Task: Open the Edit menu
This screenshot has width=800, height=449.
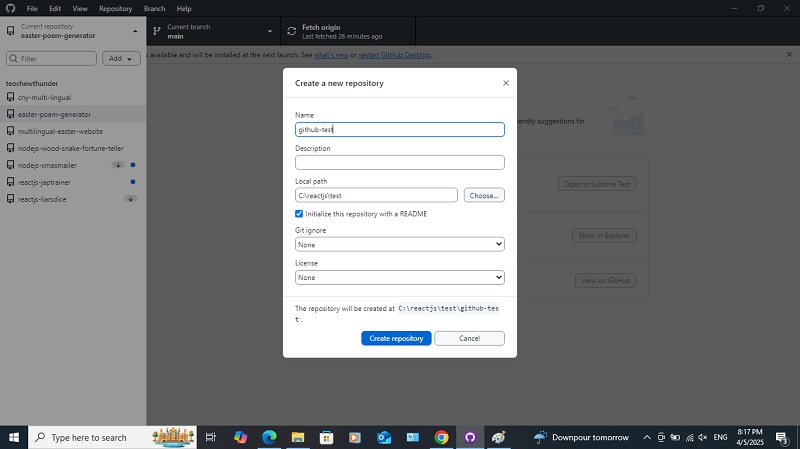Action: (x=55, y=8)
